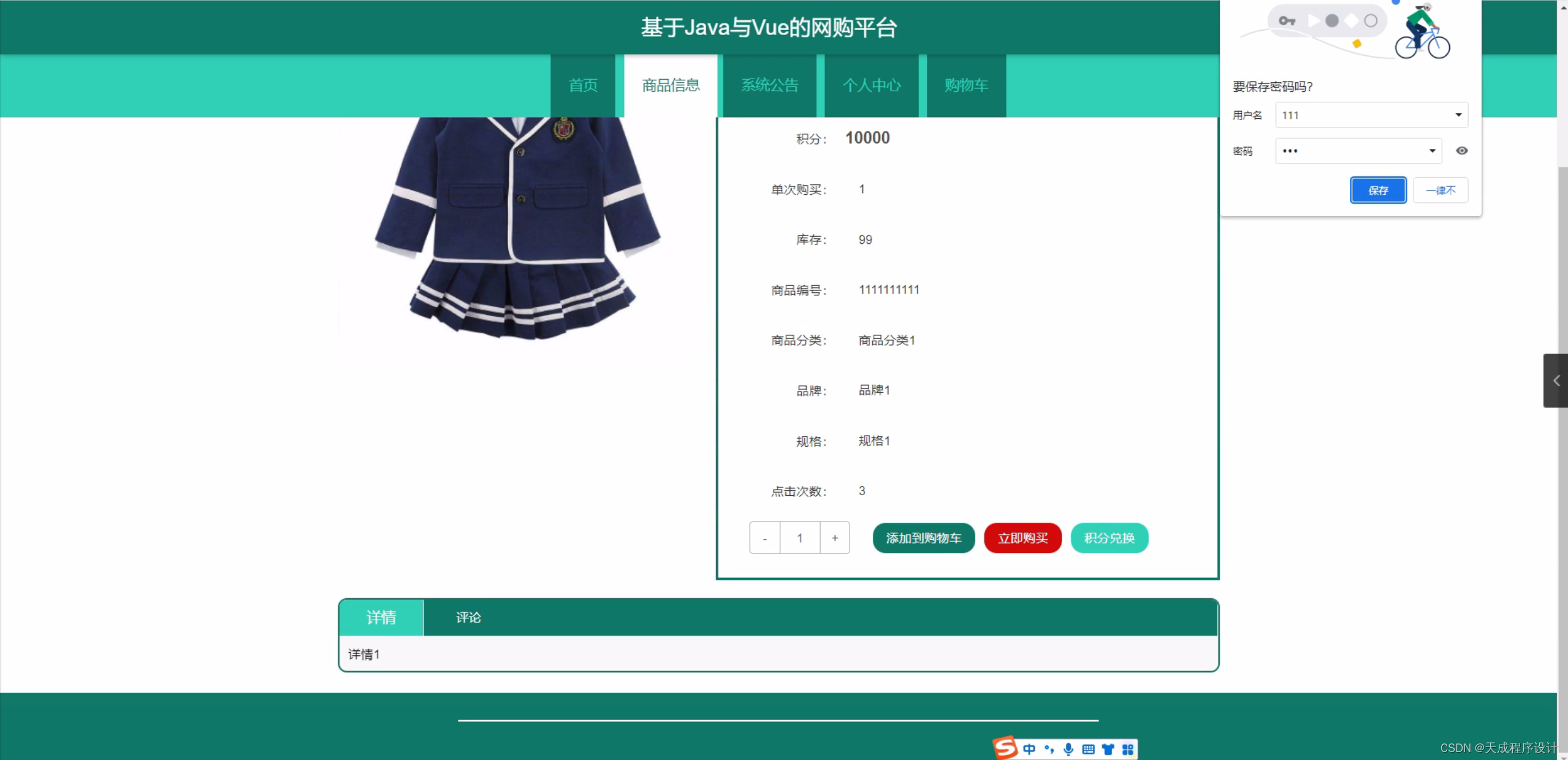Viewport: 1568px width, 760px height.
Task: Select the 详情 tab
Action: [x=381, y=617]
